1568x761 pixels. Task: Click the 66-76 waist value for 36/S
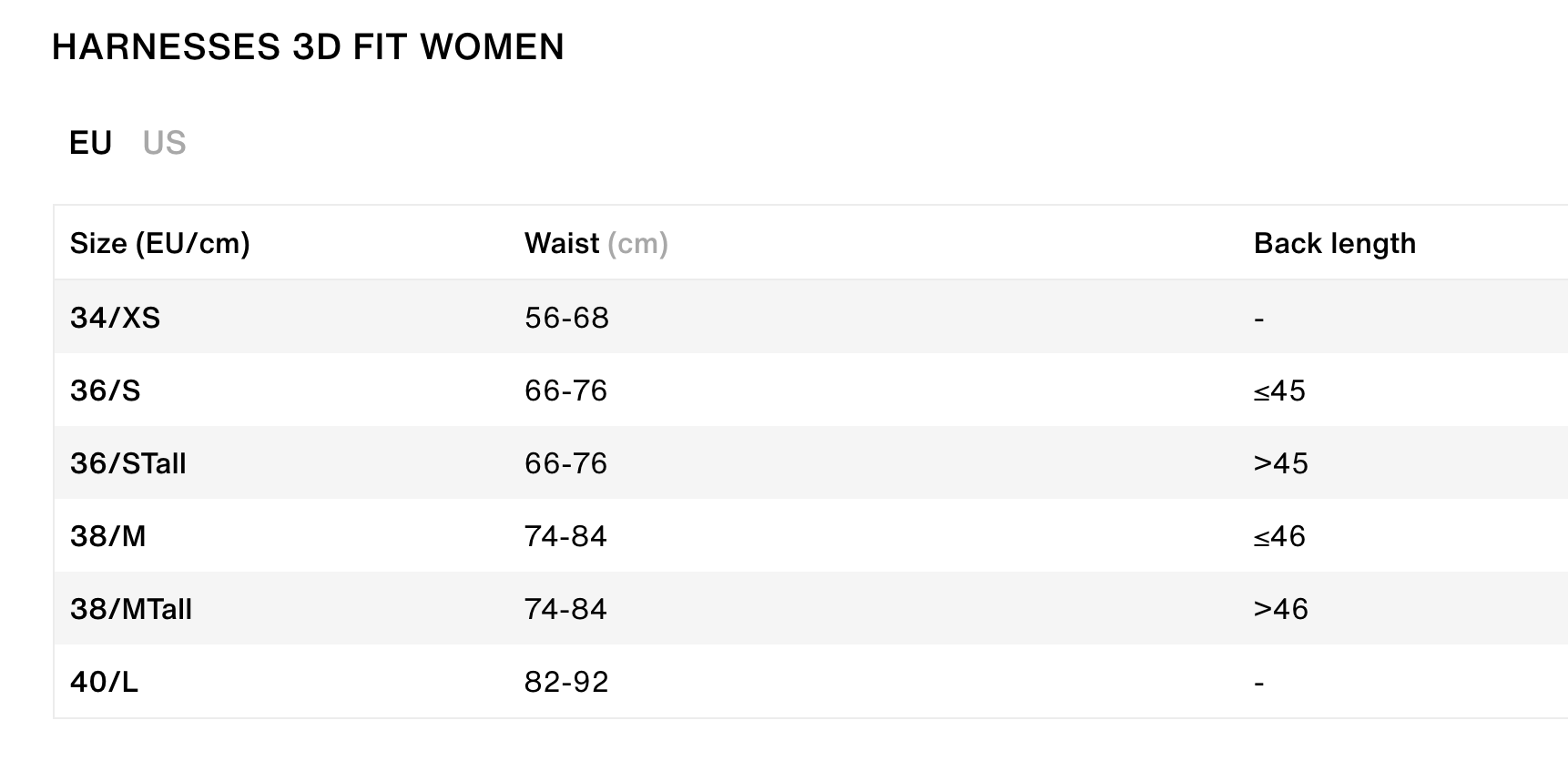pyautogui.click(x=568, y=391)
